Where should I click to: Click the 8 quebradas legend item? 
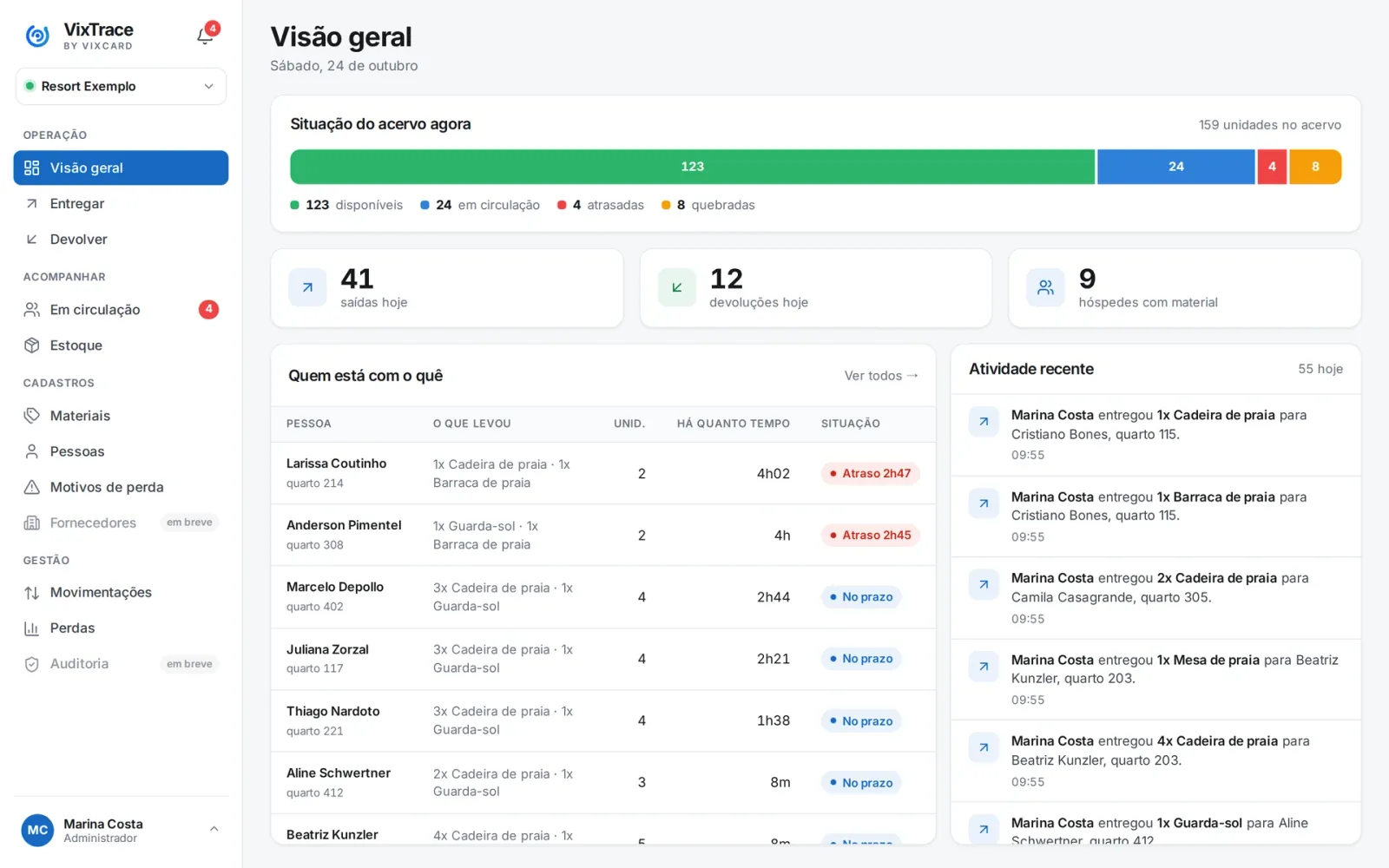[x=708, y=205]
